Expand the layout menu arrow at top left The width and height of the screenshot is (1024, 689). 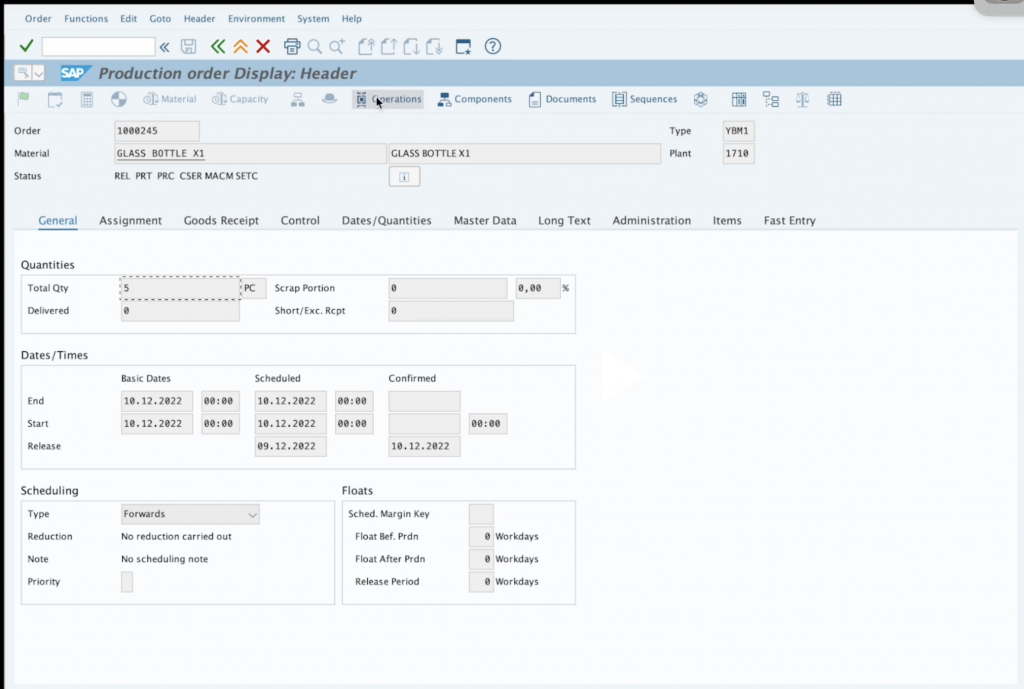37,72
